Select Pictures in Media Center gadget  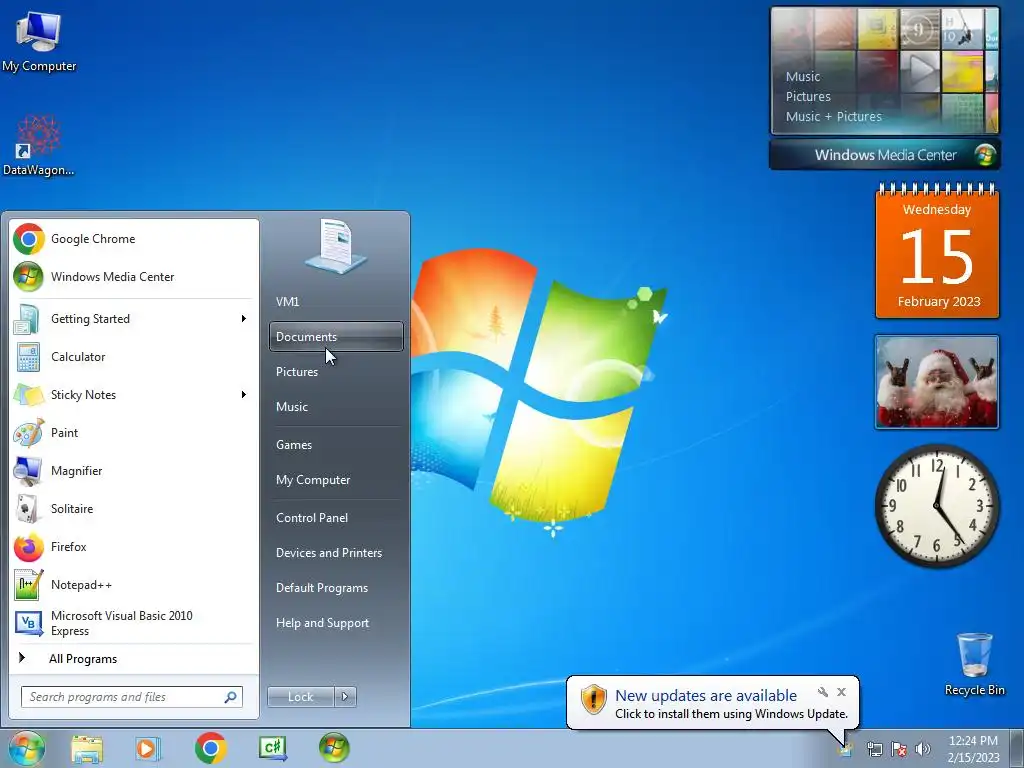point(808,97)
